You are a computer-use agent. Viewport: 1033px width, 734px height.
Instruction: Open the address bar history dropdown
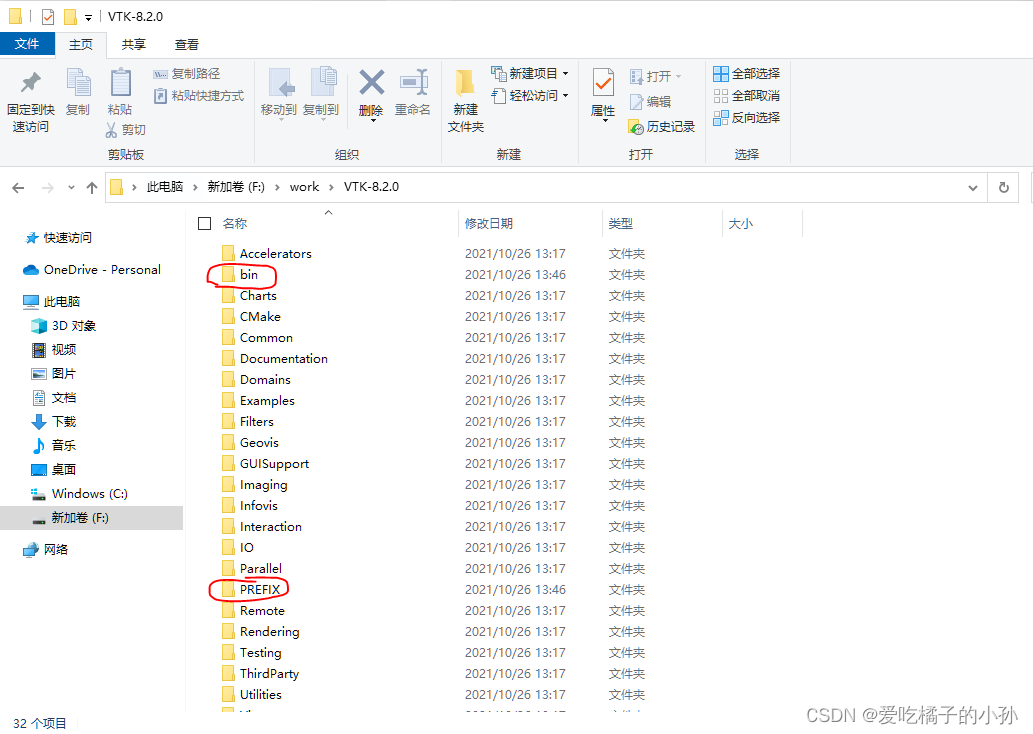[972, 186]
